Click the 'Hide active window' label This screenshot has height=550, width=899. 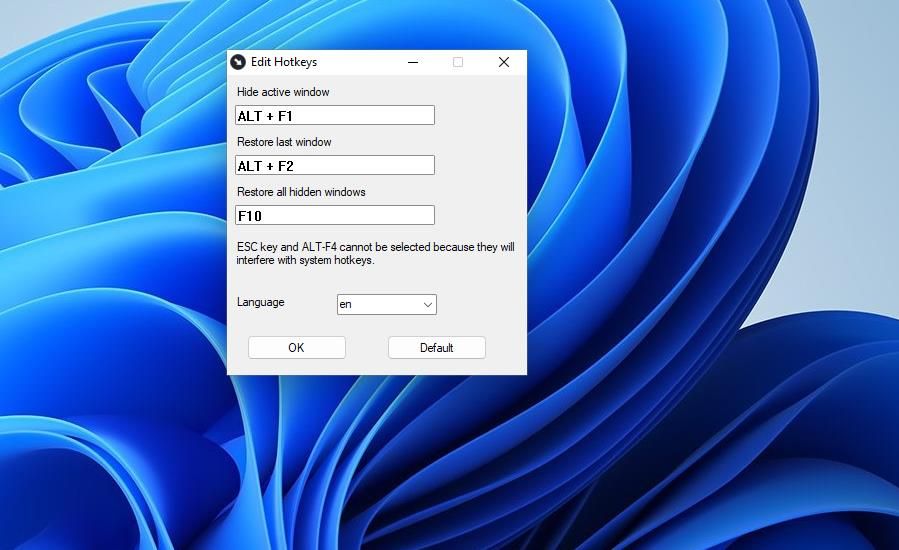[x=283, y=92]
